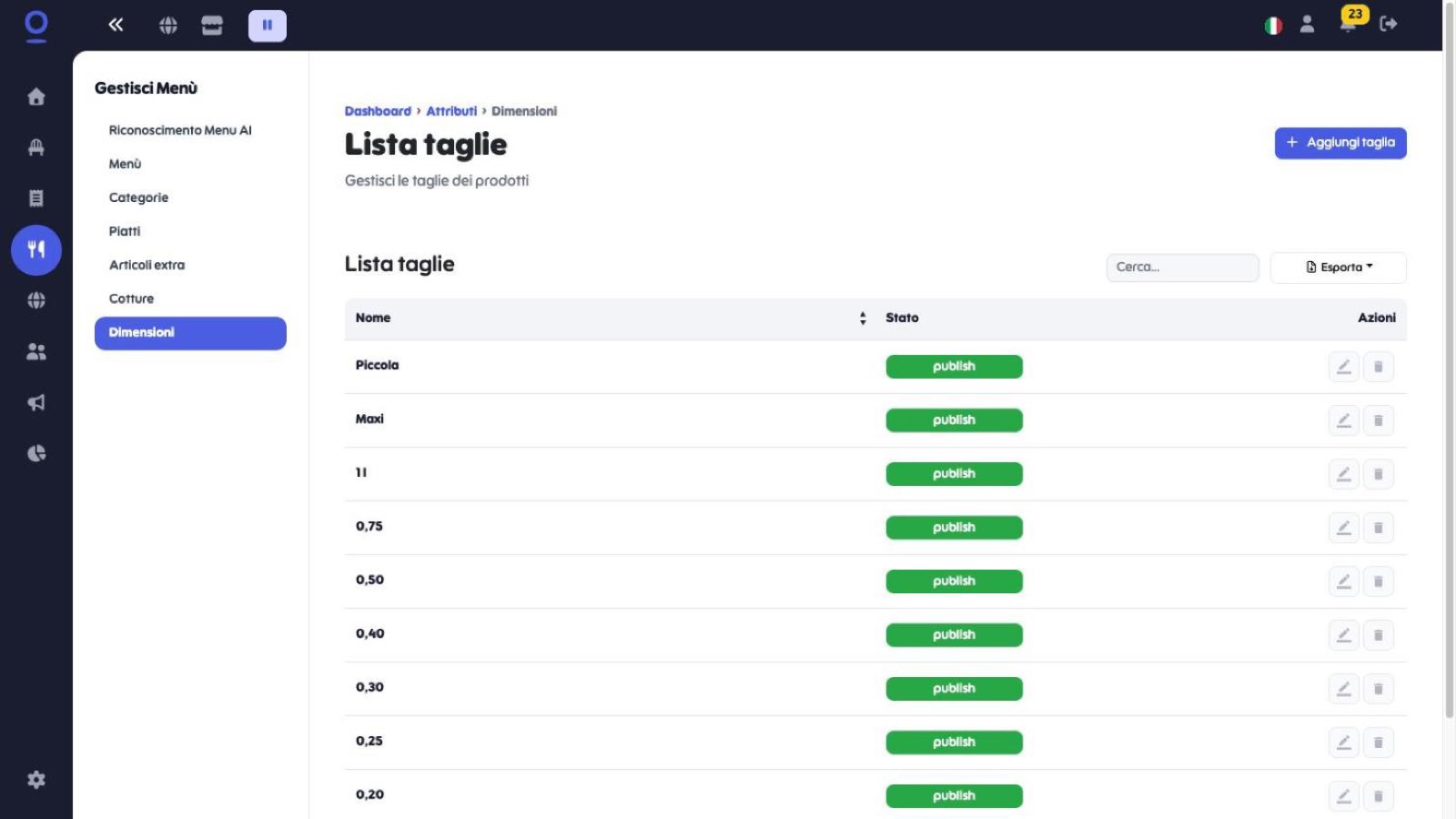The image size is (1456, 819).
Task: Select Cotture in the menu sidebar
Action: 131,298
